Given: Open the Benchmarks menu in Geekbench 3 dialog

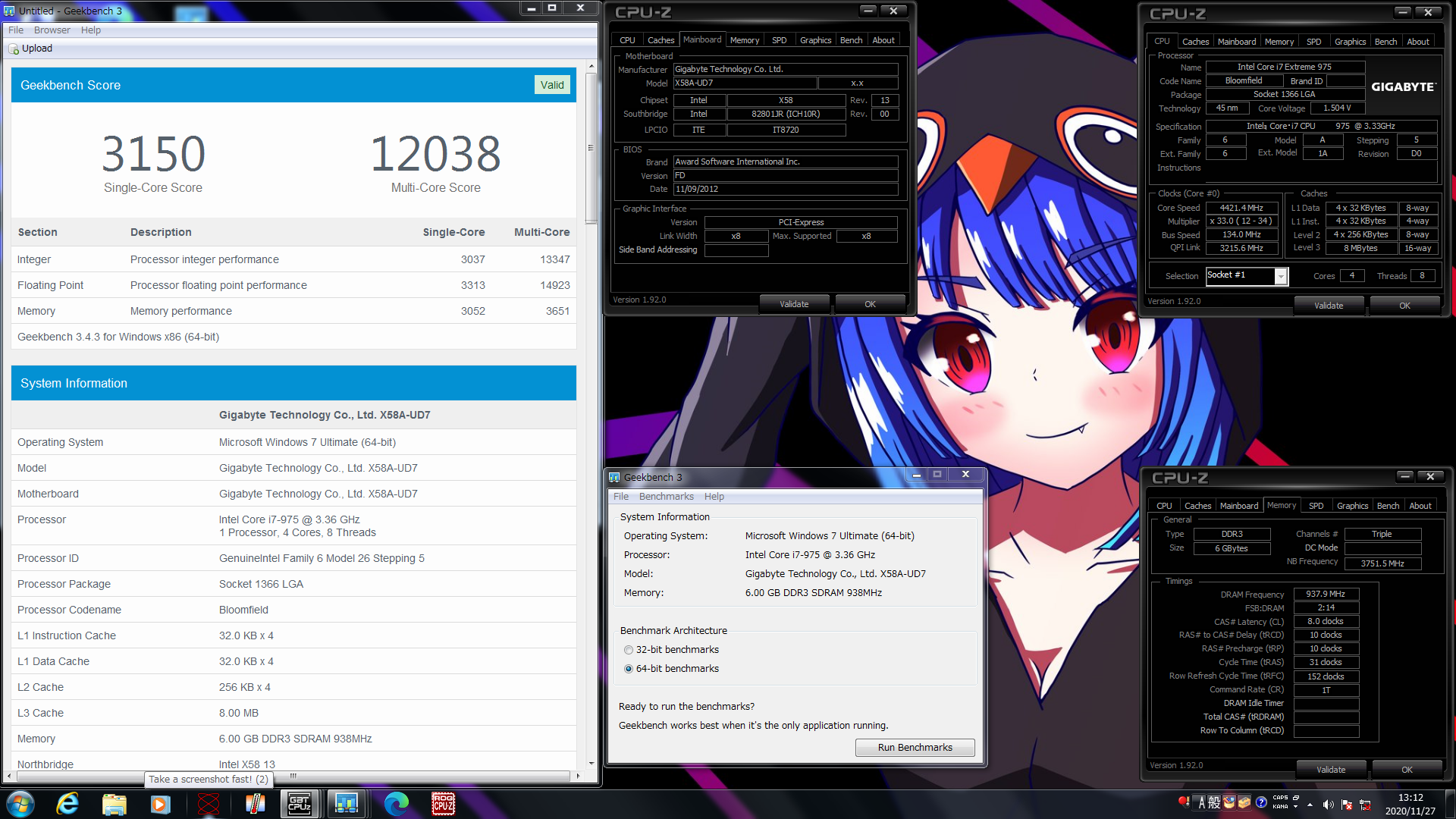Looking at the screenshot, I should point(667,497).
